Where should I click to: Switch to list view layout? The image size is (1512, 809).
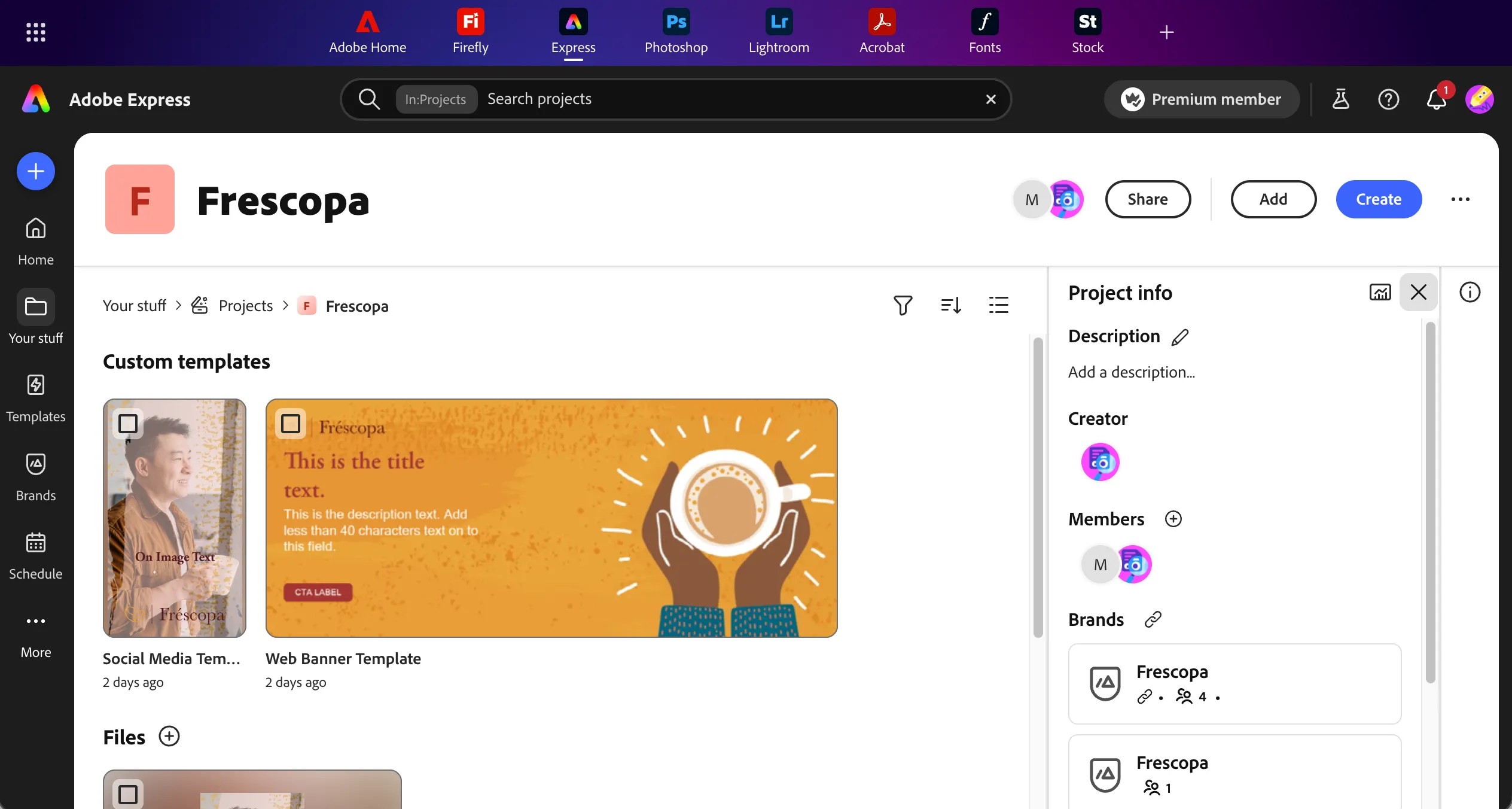(999, 305)
